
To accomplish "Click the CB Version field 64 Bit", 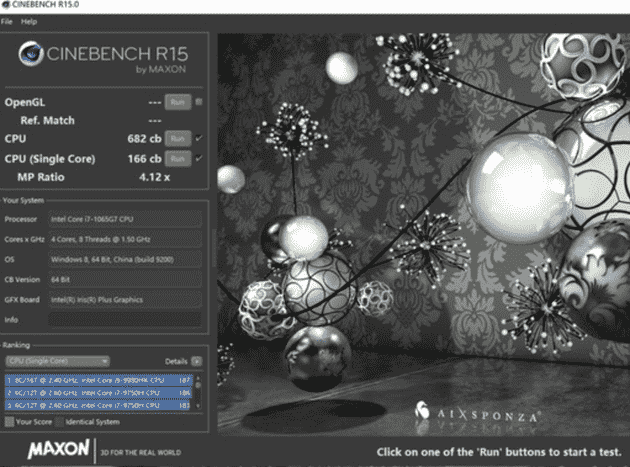I will click(x=125, y=279).
